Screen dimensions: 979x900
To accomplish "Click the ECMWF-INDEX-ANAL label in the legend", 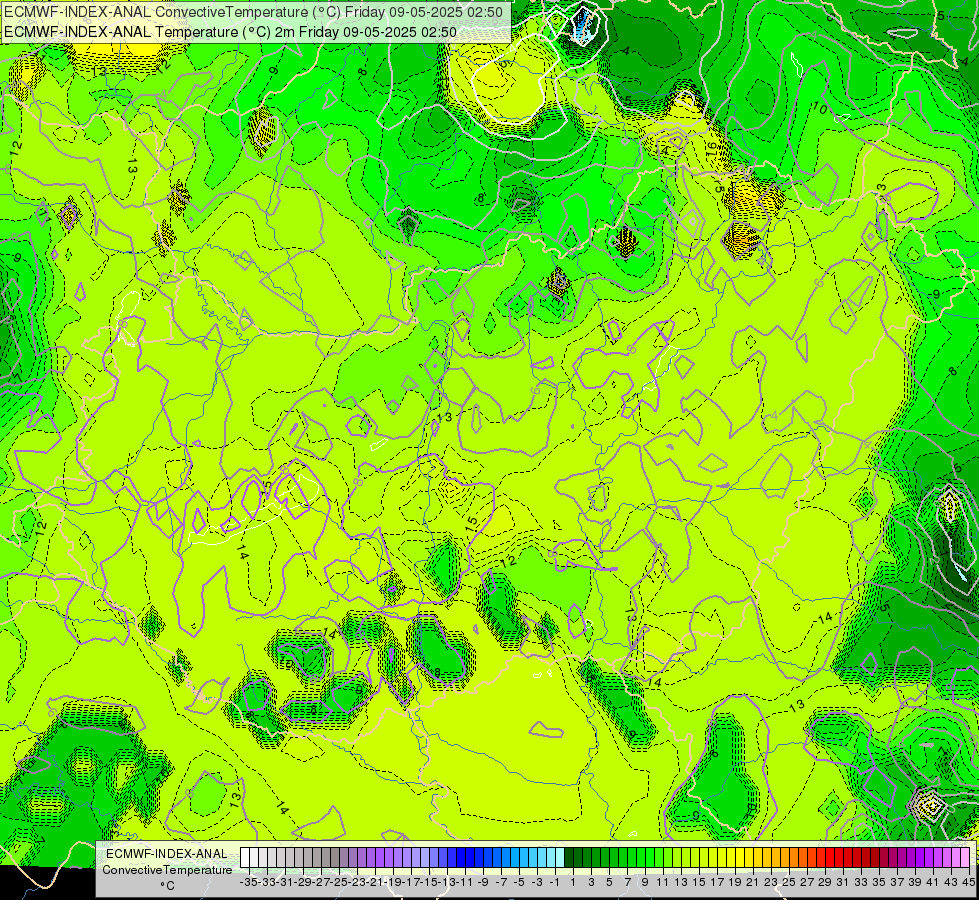I will pyautogui.click(x=167, y=853).
